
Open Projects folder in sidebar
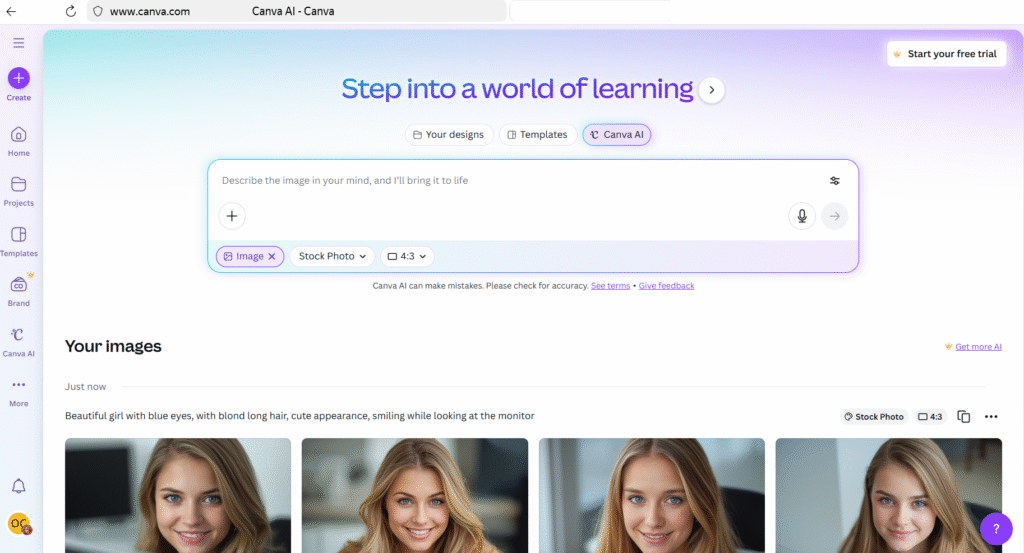[19, 185]
